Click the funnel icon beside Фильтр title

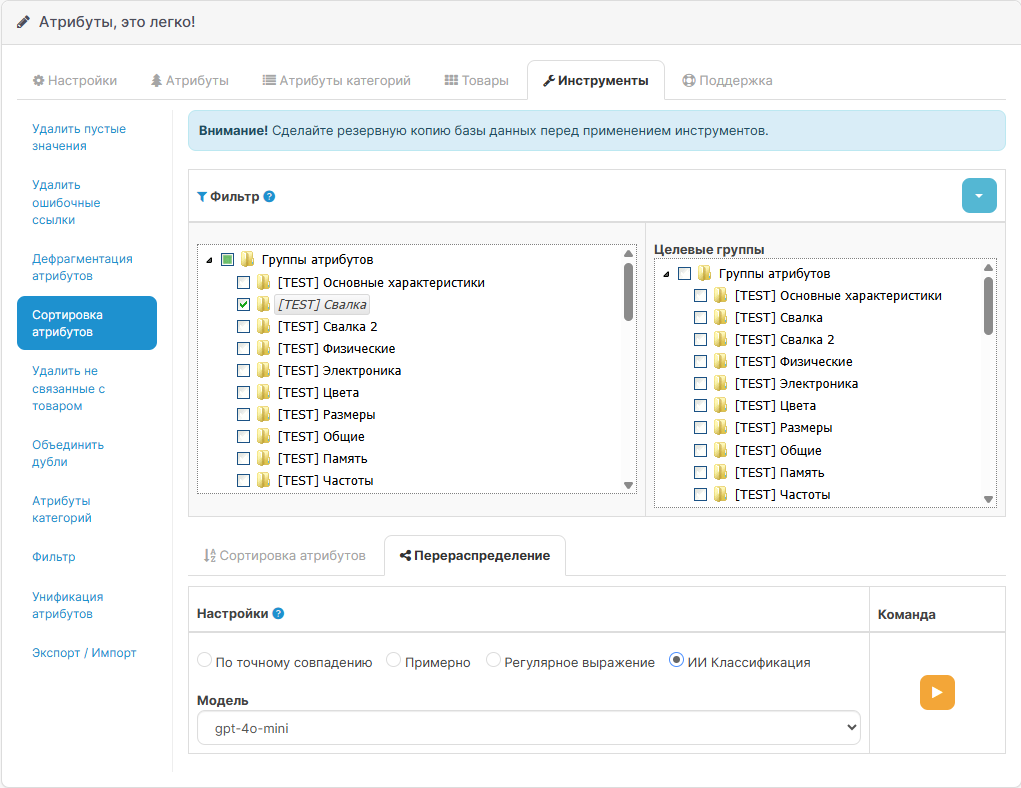click(202, 197)
